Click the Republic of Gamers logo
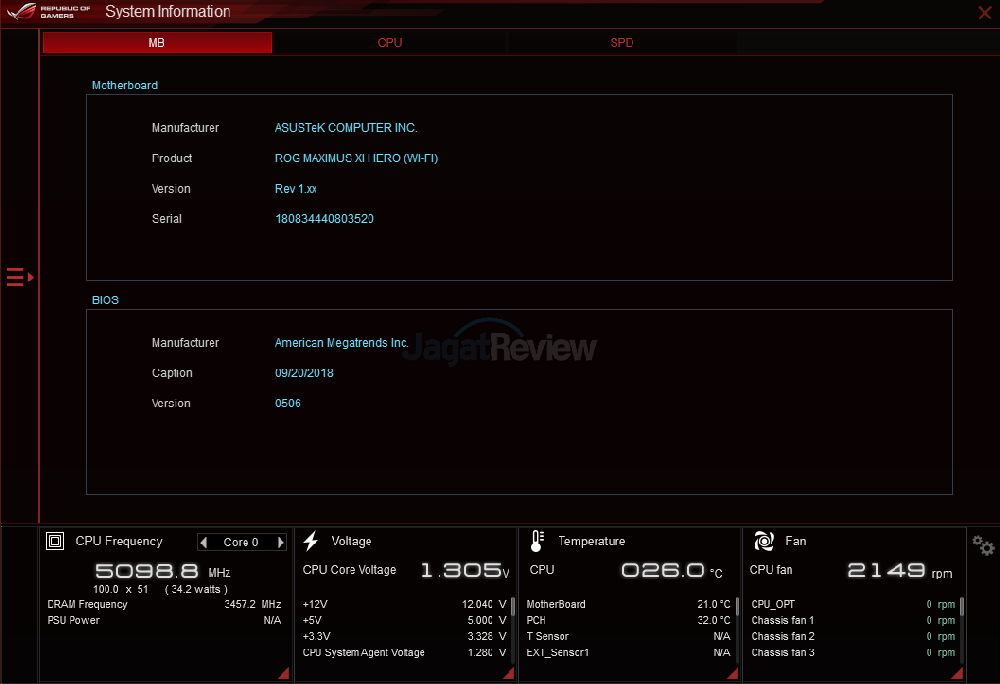The image size is (1000, 684). [49, 12]
